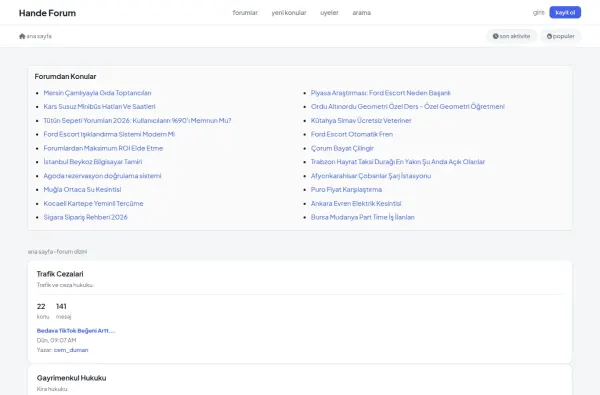Open Afyonkarahisar Çobanlar Şarj İstasyonu topic

pyautogui.click(x=371, y=176)
